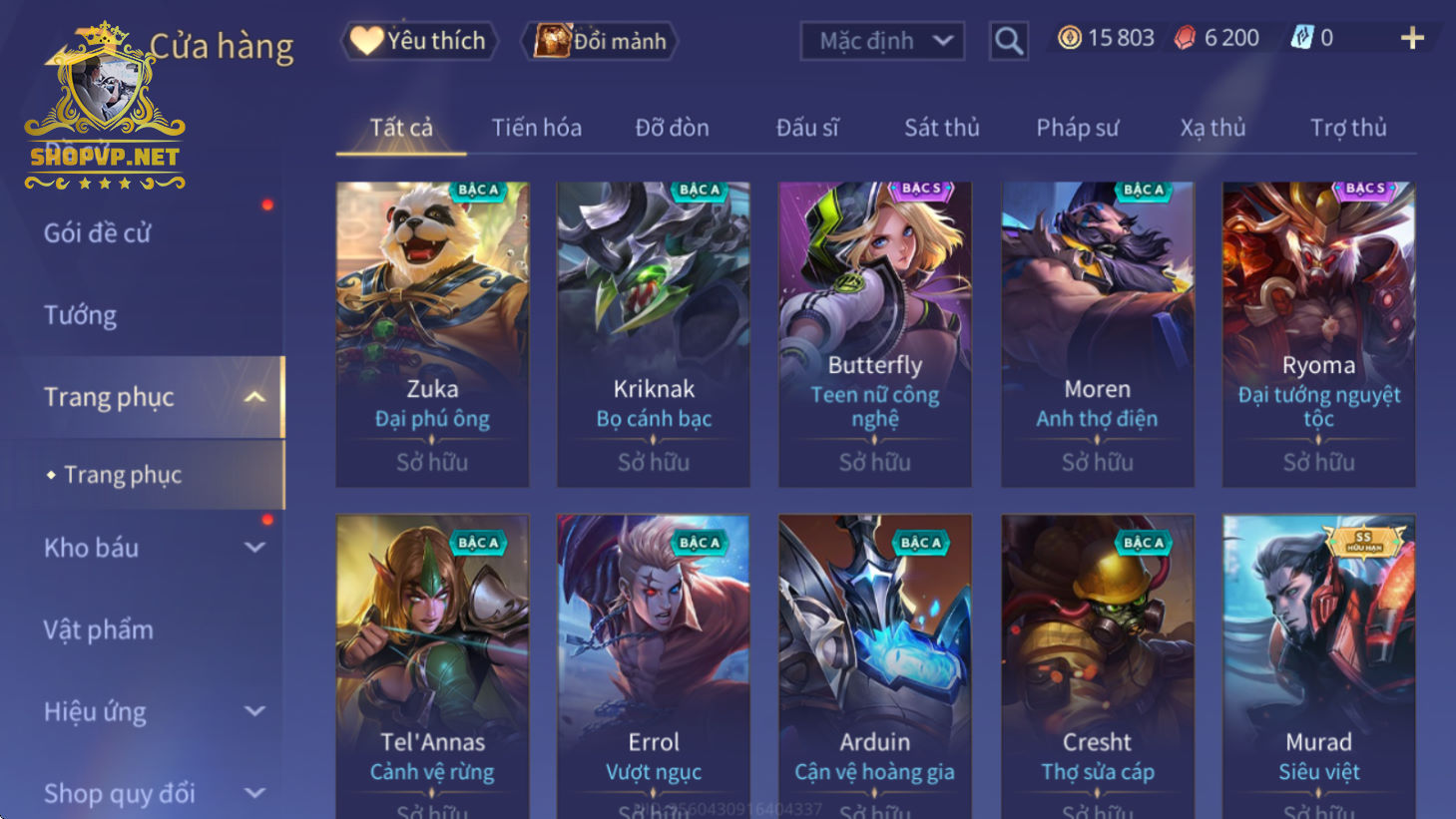Expand the Shop quy đổi section
1456x819 pixels.
[x=255, y=793]
